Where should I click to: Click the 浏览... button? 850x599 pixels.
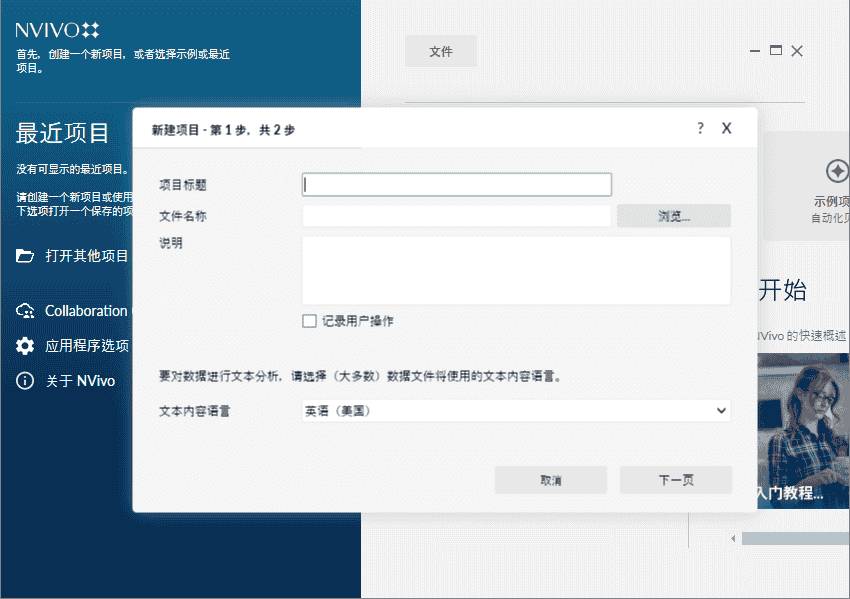(x=674, y=216)
